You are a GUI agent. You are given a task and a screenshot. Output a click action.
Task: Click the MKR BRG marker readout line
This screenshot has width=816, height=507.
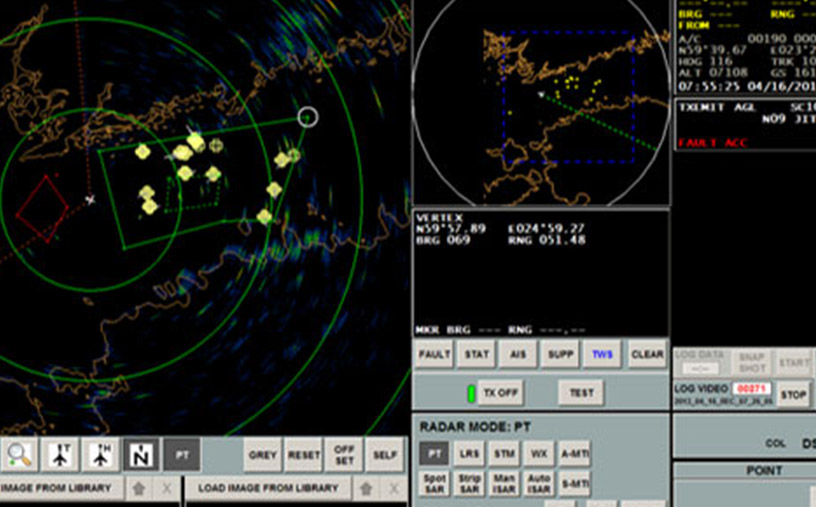pyautogui.click(x=501, y=330)
